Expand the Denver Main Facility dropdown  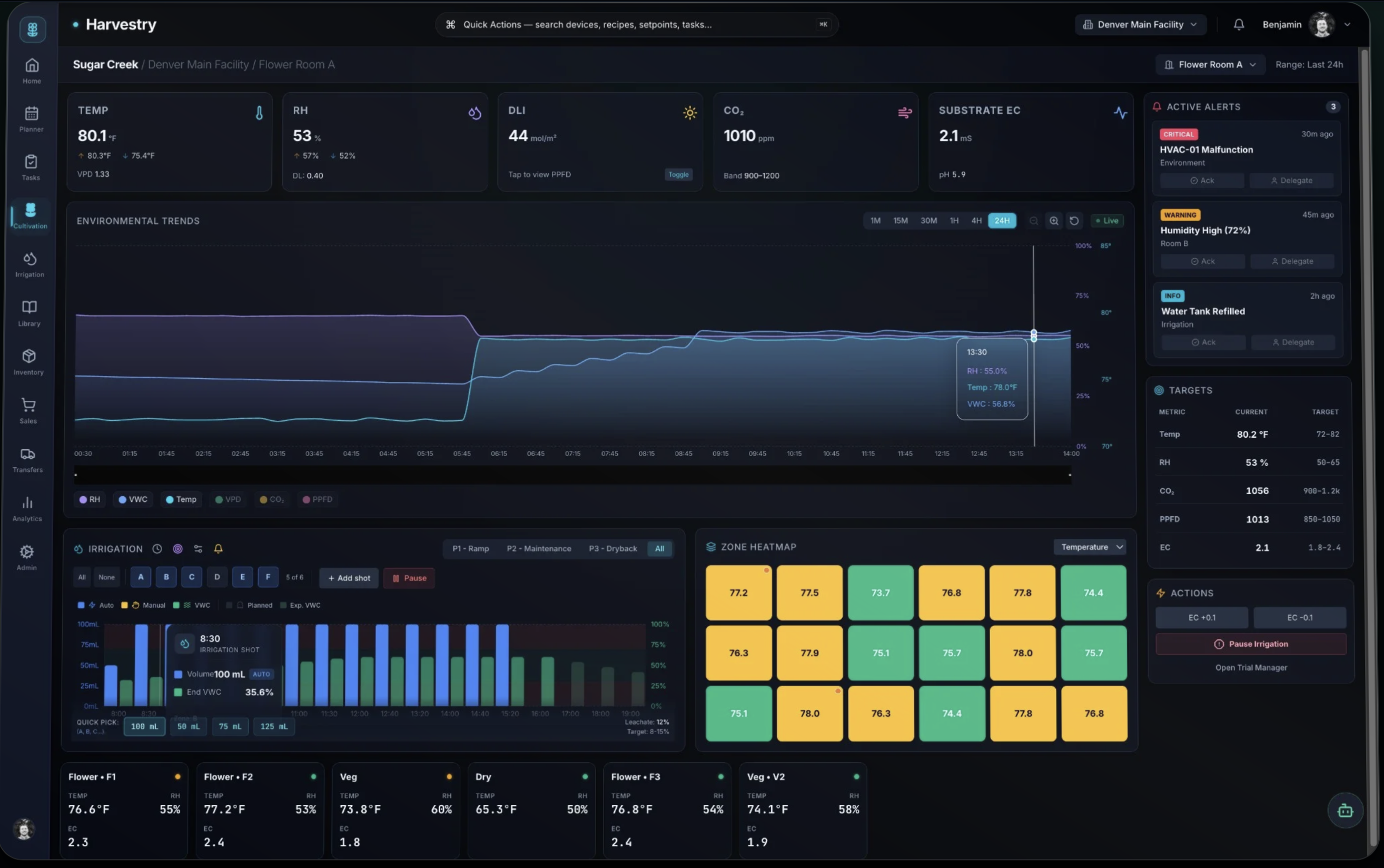[x=1140, y=24]
